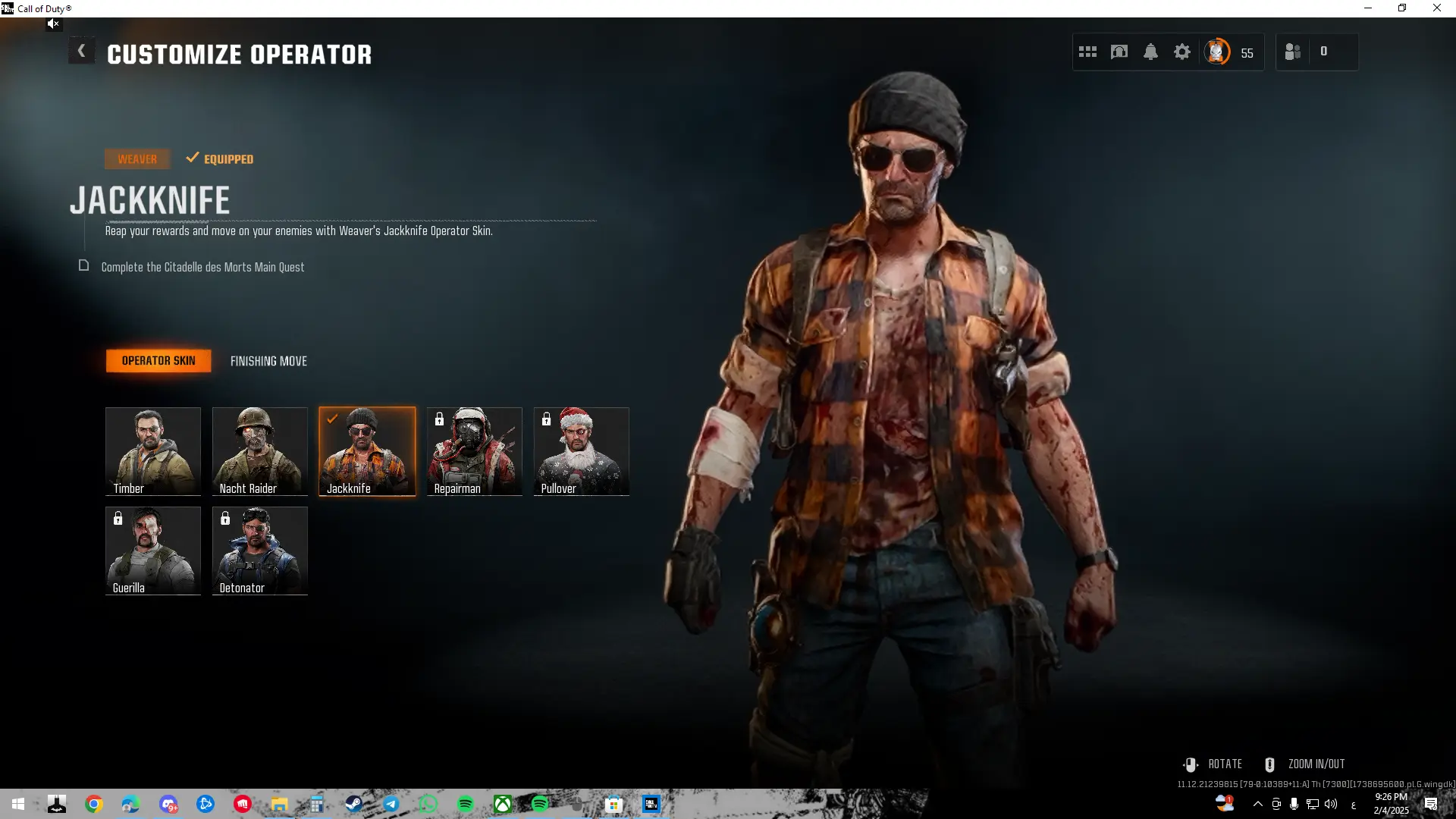Screen dimensions: 1456x819
Task: Click the back arrow beside Customize Operator
Action: tap(81, 52)
